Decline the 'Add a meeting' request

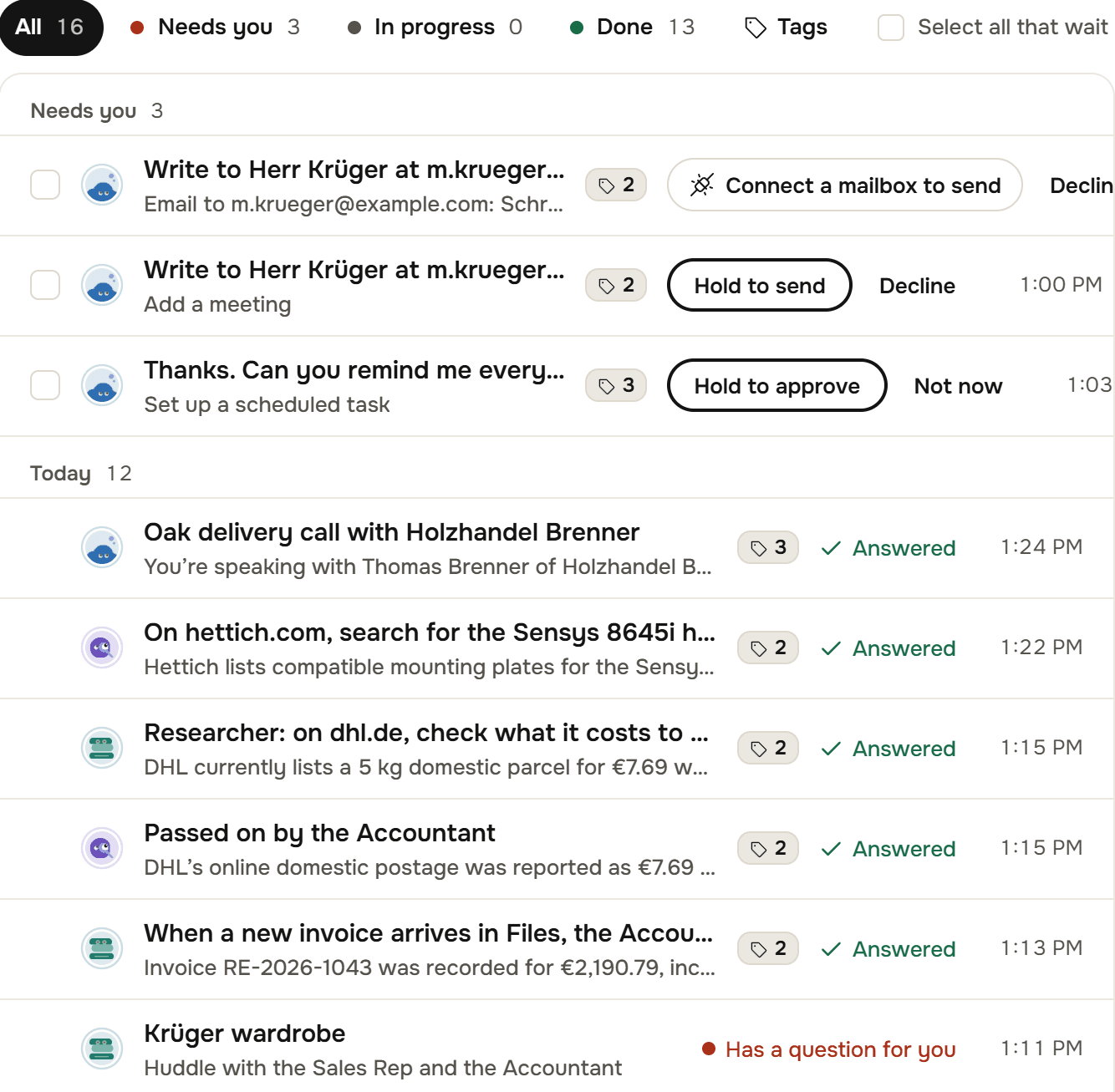(917, 286)
